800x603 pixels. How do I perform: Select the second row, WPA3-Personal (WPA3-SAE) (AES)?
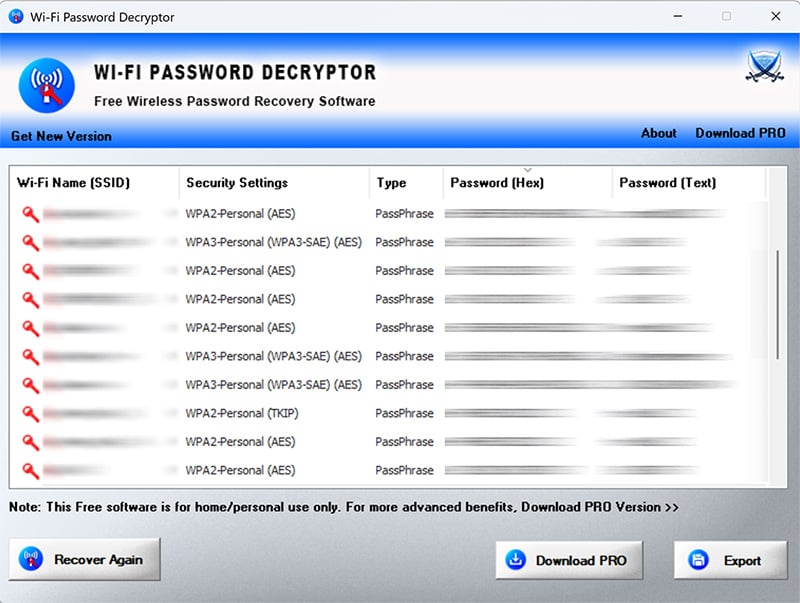[x=273, y=242]
